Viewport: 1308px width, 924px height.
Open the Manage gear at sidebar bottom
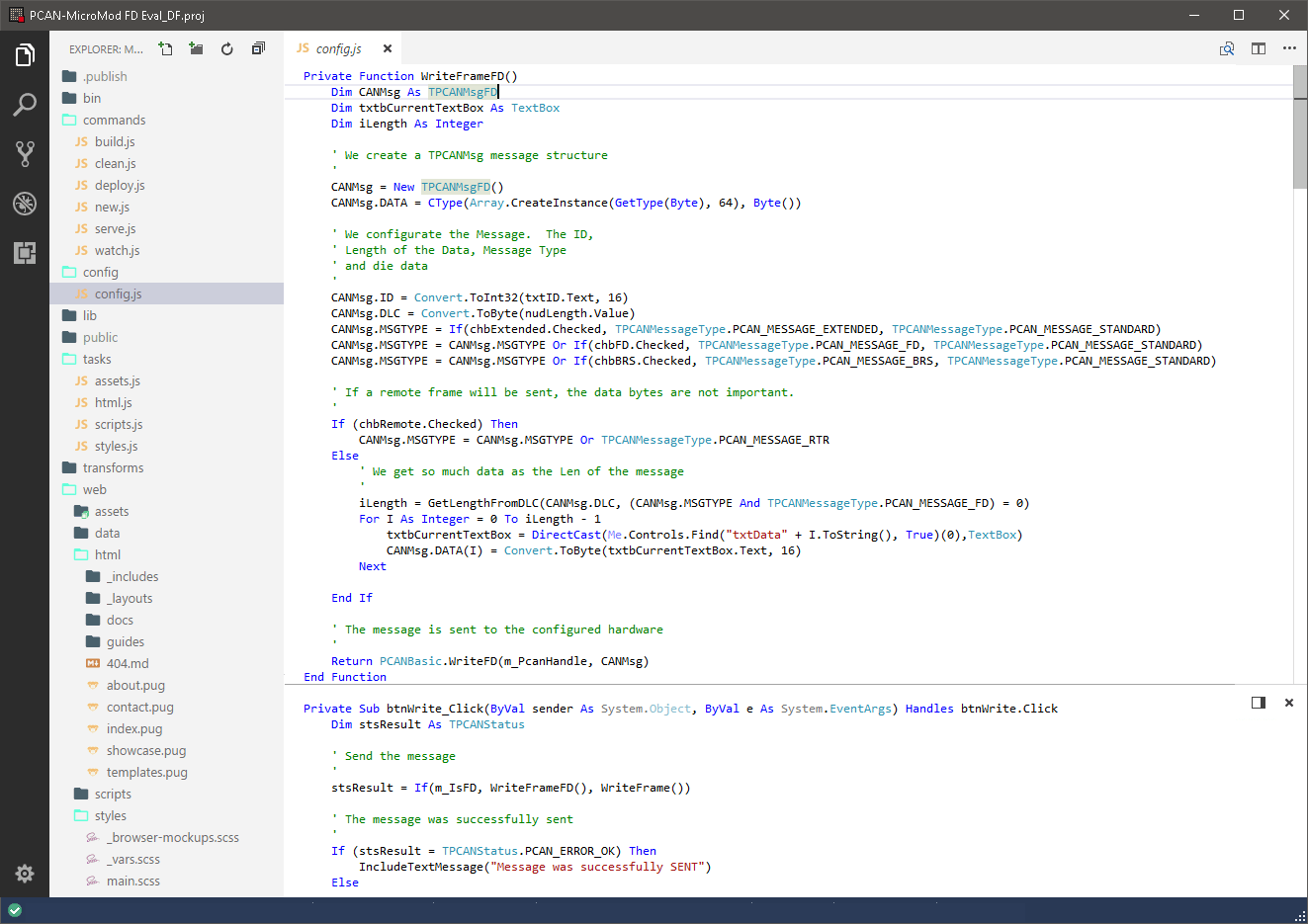click(x=25, y=874)
